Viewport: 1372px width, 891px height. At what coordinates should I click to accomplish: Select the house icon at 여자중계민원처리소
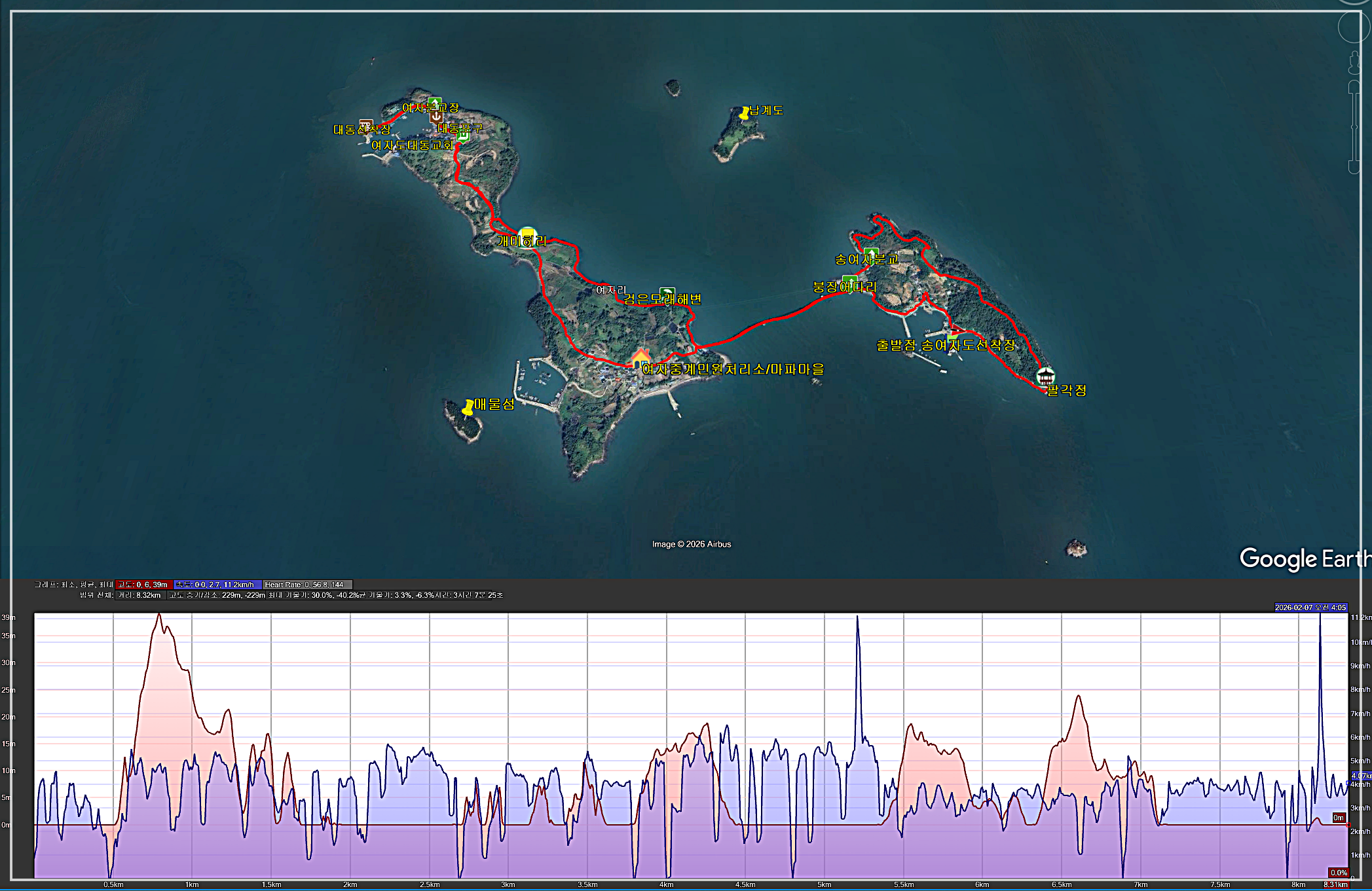[640, 359]
